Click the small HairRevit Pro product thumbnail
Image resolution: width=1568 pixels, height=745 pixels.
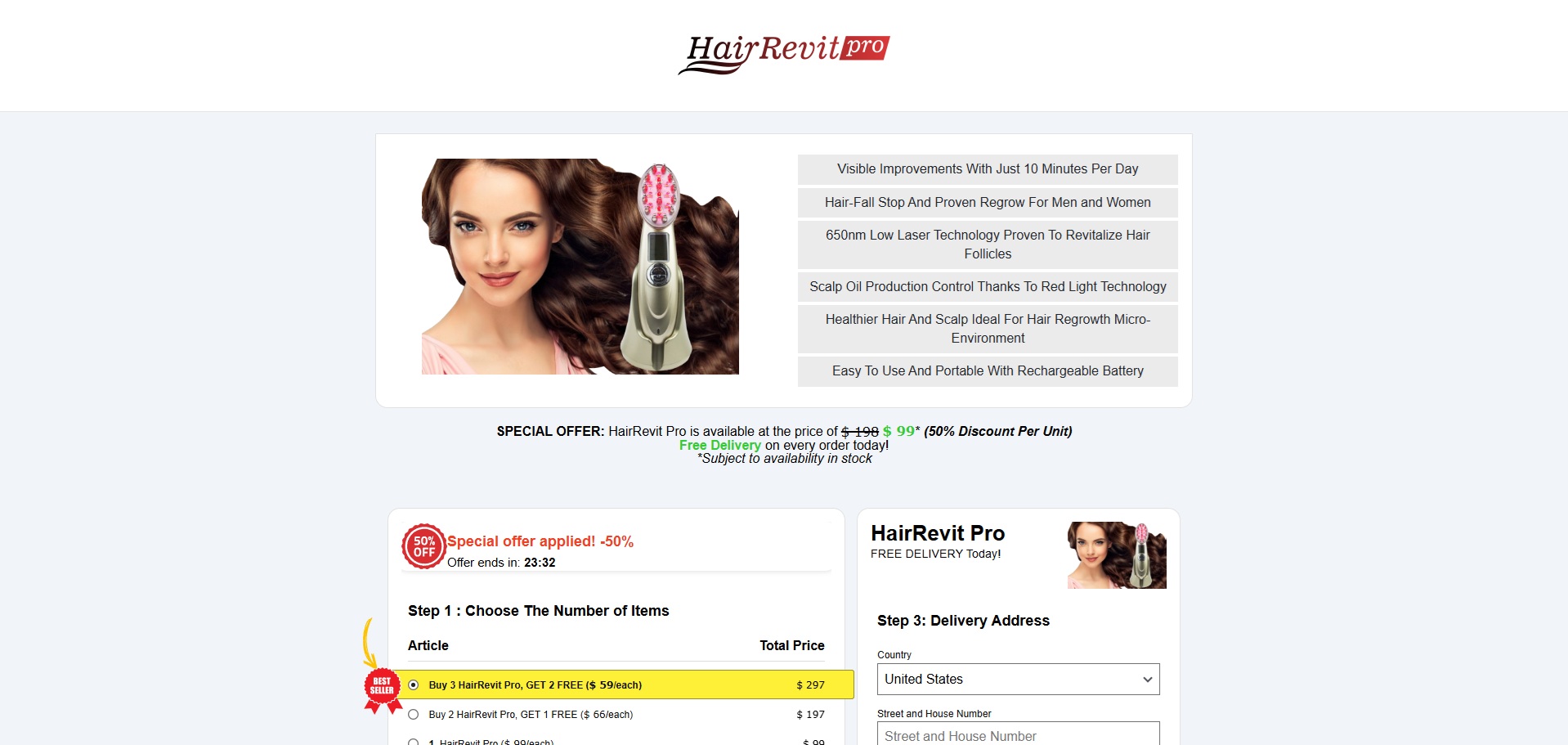pyautogui.click(x=1116, y=555)
